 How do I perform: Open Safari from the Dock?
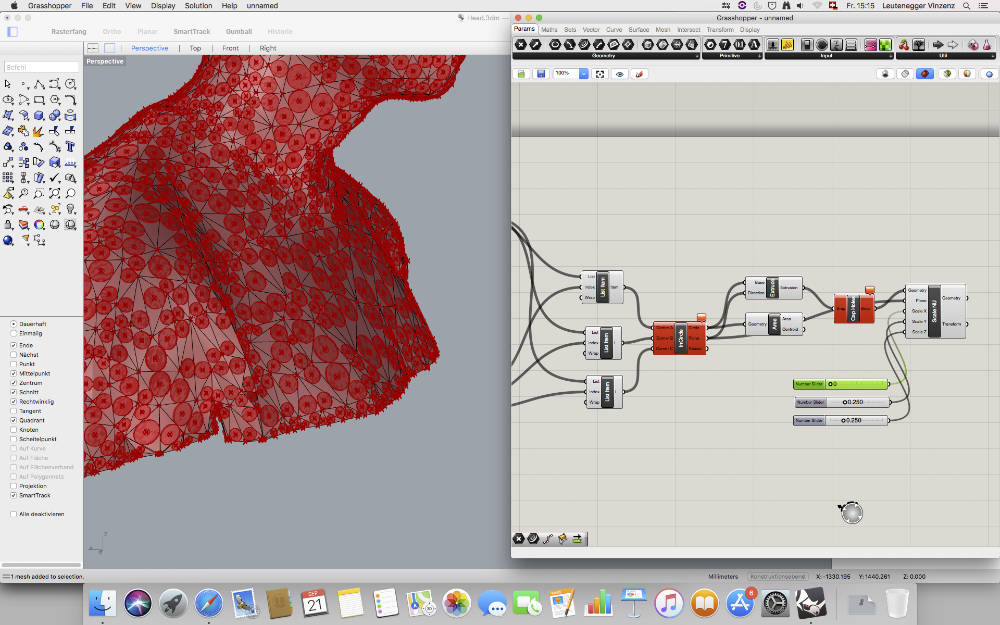pos(208,603)
